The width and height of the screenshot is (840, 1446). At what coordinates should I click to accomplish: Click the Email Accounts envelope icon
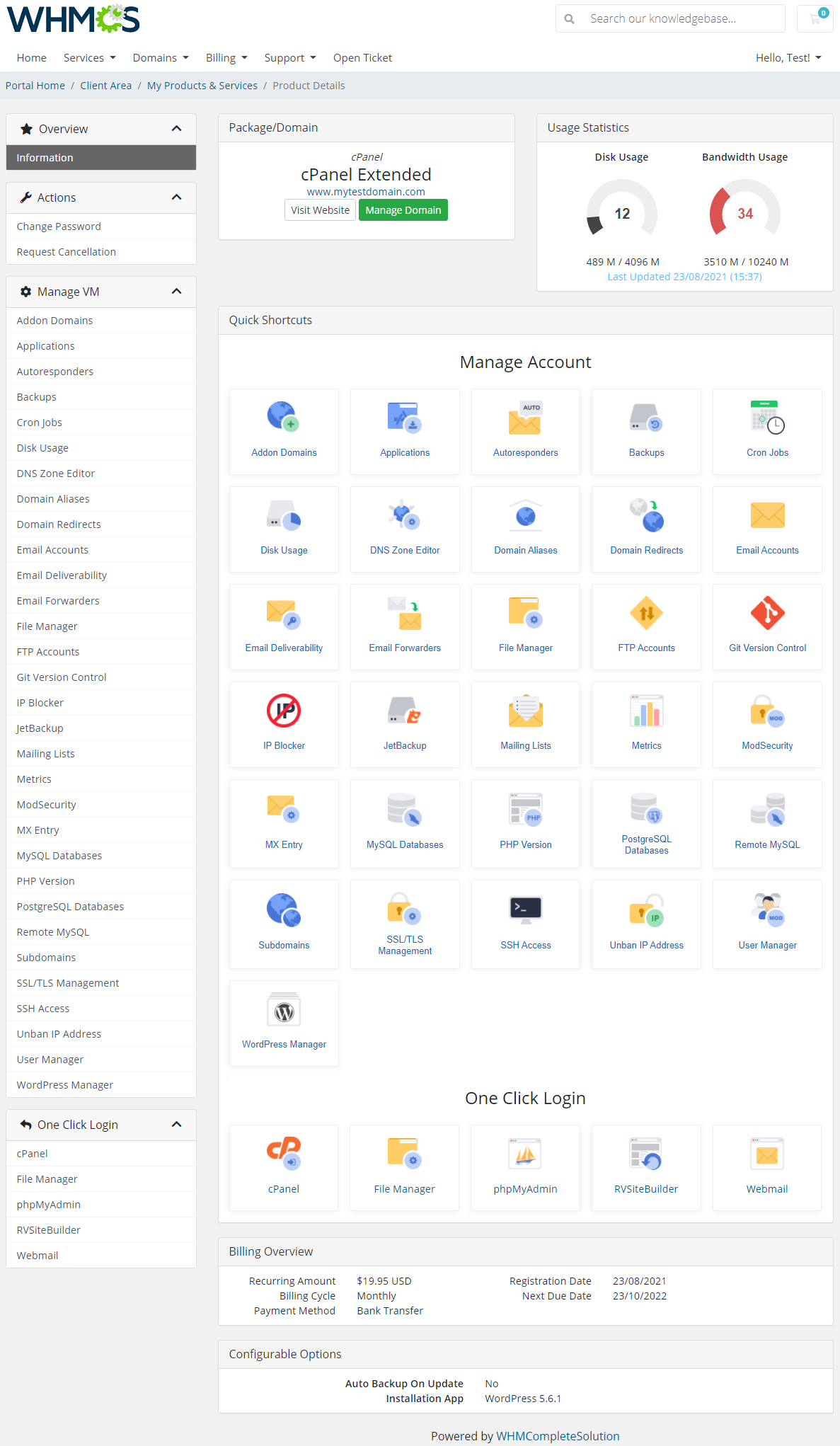(x=767, y=515)
